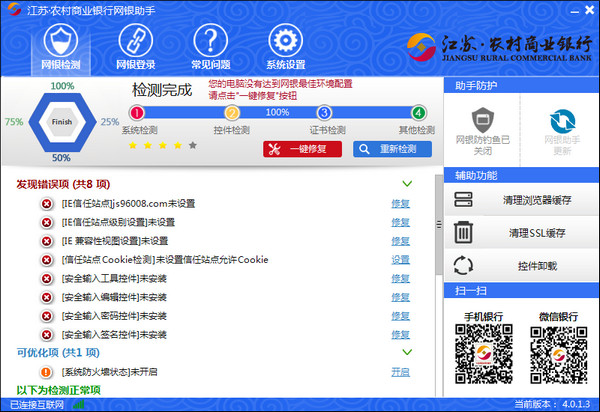Toggle 网银防钓鱼 shield protection icon
Image resolution: width=600 pixels, height=412 pixels.
pos(483,120)
